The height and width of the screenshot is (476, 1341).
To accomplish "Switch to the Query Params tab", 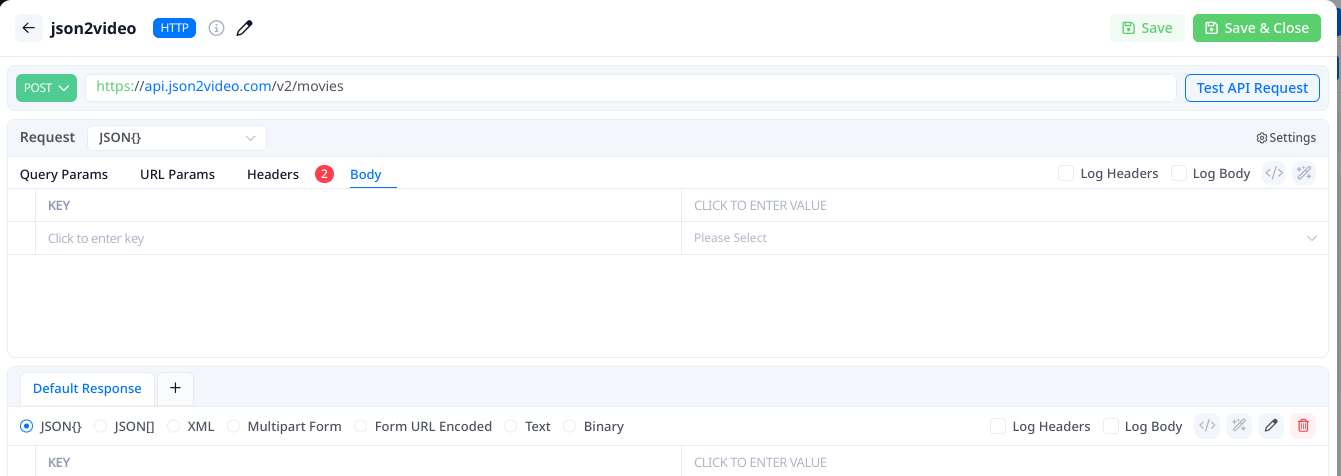I will tap(64, 174).
